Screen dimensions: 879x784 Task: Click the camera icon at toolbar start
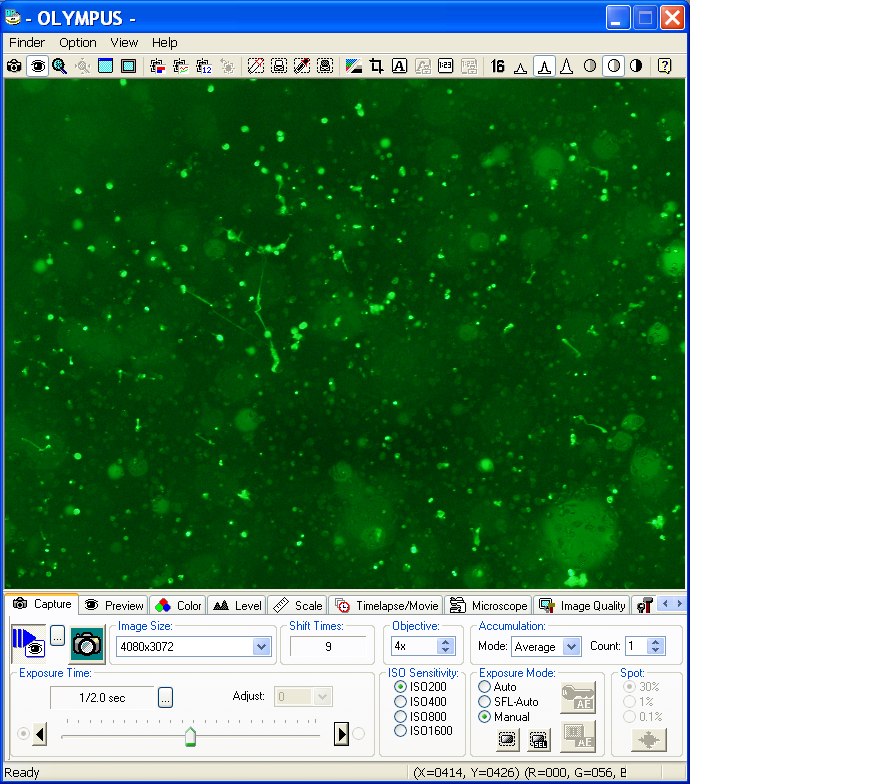[15, 66]
